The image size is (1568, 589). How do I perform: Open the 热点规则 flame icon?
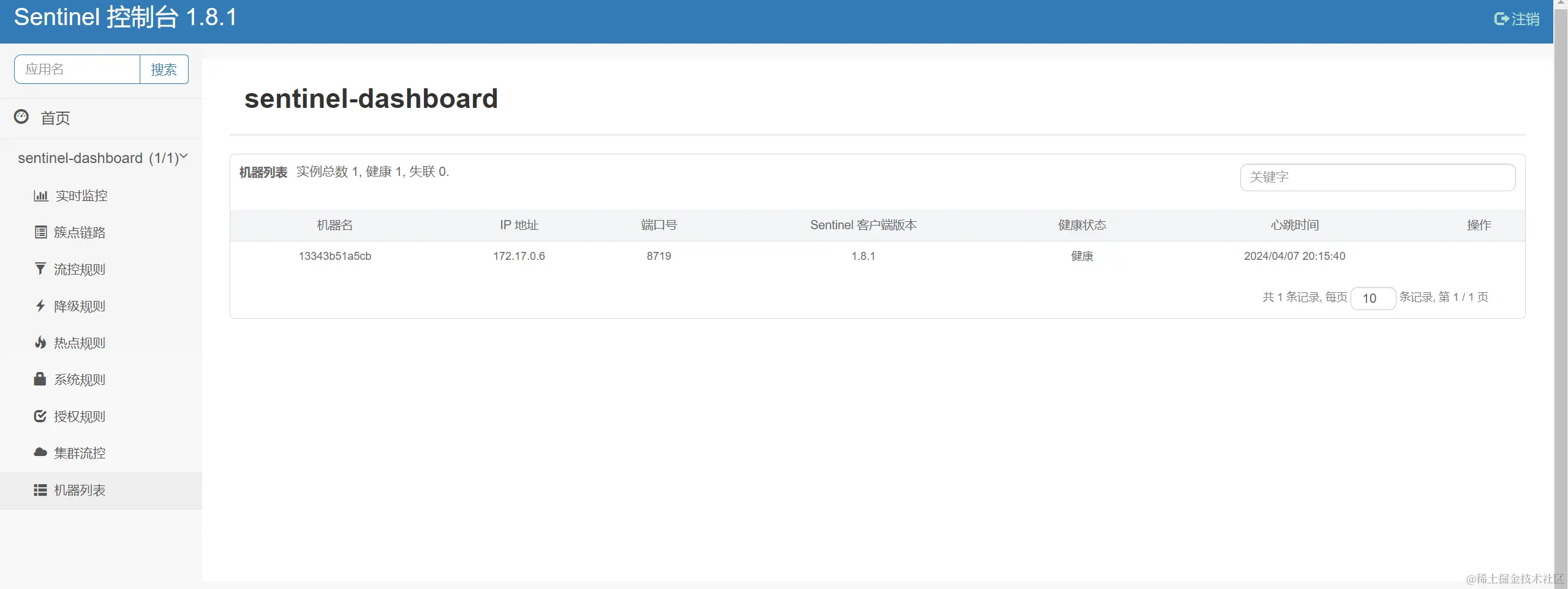pyautogui.click(x=40, y=343)
